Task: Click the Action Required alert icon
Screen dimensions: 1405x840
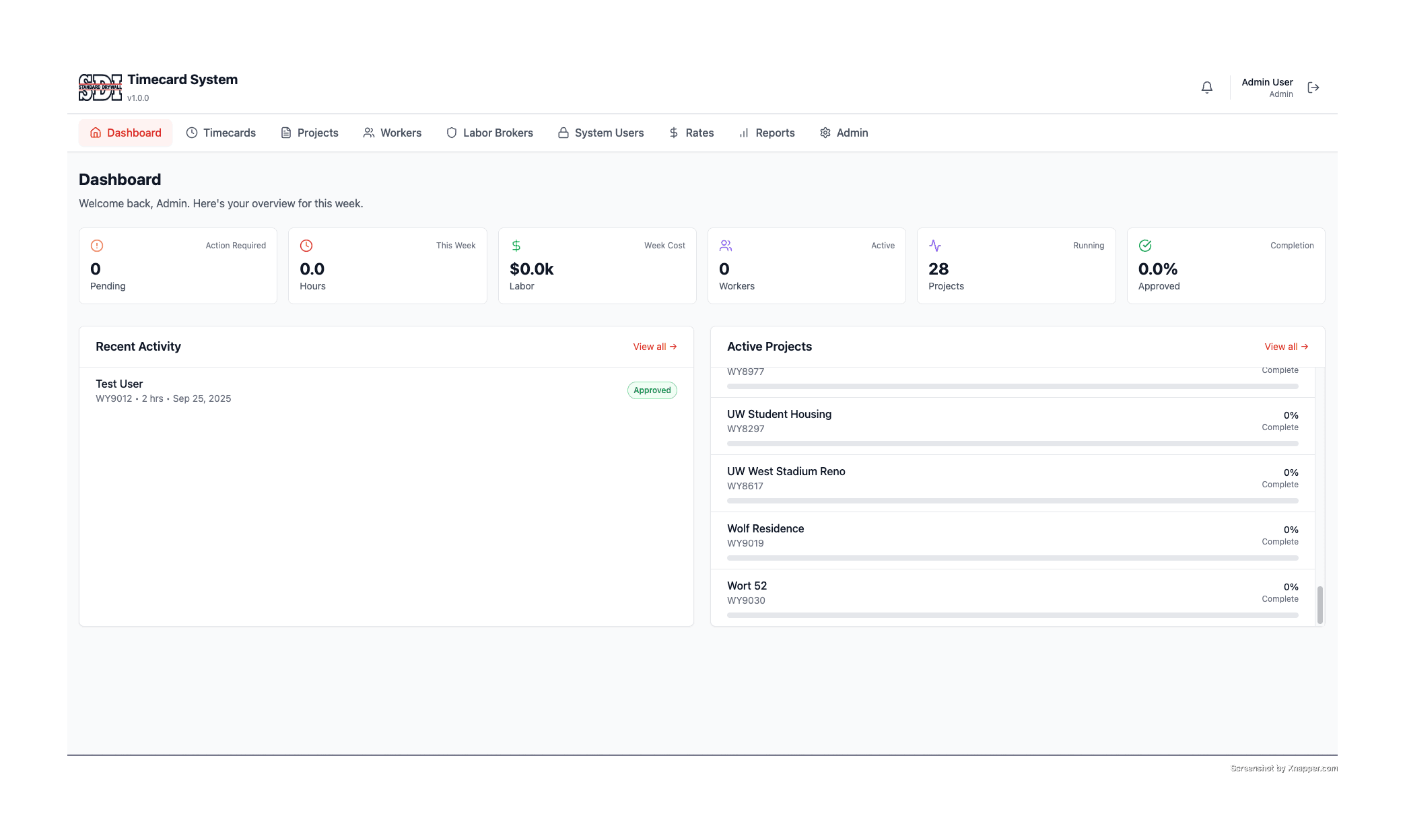Action: [x=97, y=246]
